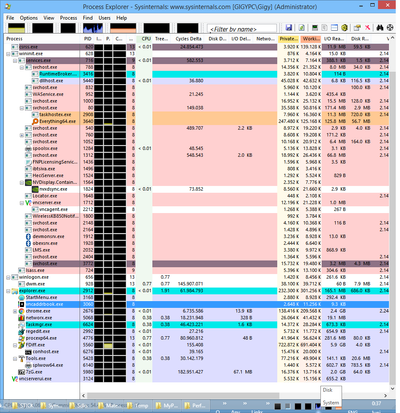Sort by the Private Bytes column header
This screenshot has height=413, width=400.
pyautogui.click(x=289, y=39)
